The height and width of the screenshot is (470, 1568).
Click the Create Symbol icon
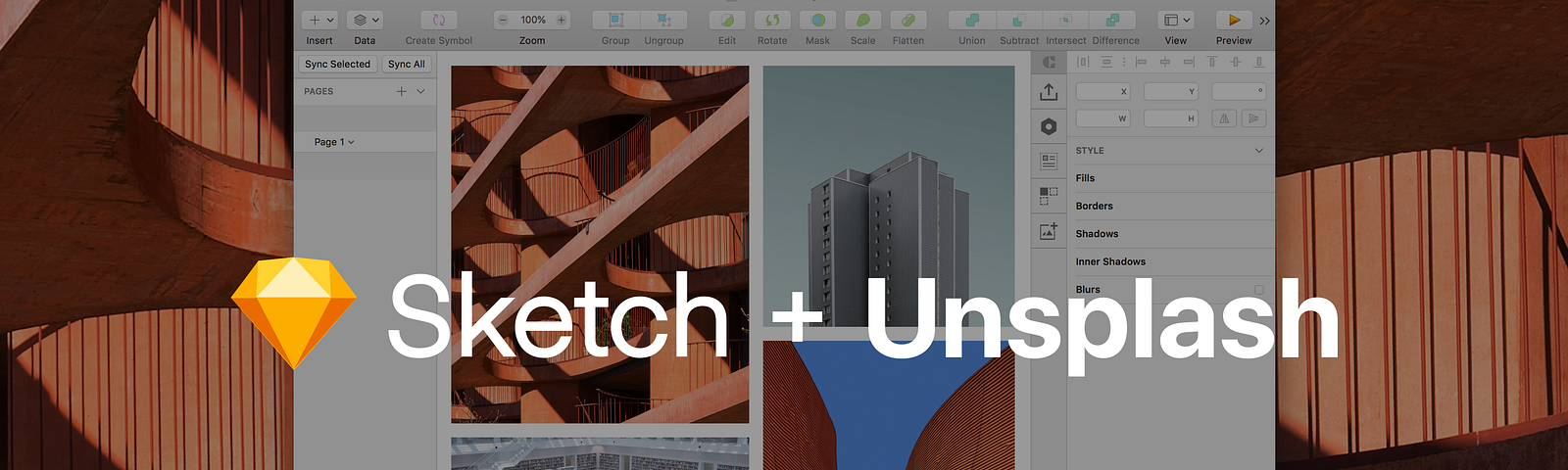point(439,20)
